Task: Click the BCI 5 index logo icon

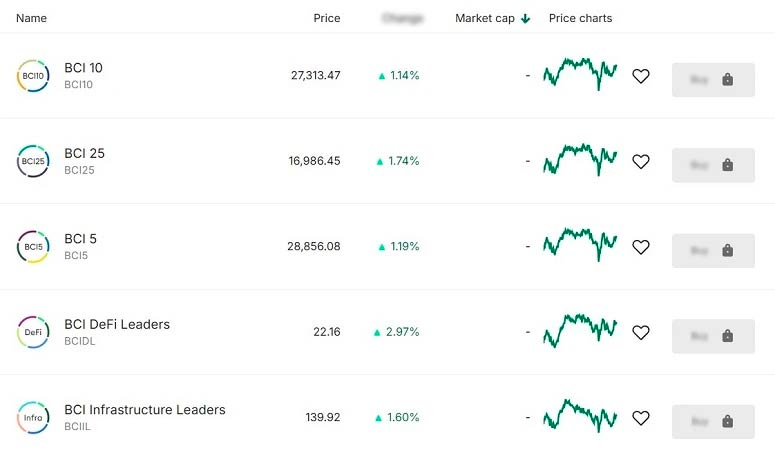Action: [x=33, y=247]
